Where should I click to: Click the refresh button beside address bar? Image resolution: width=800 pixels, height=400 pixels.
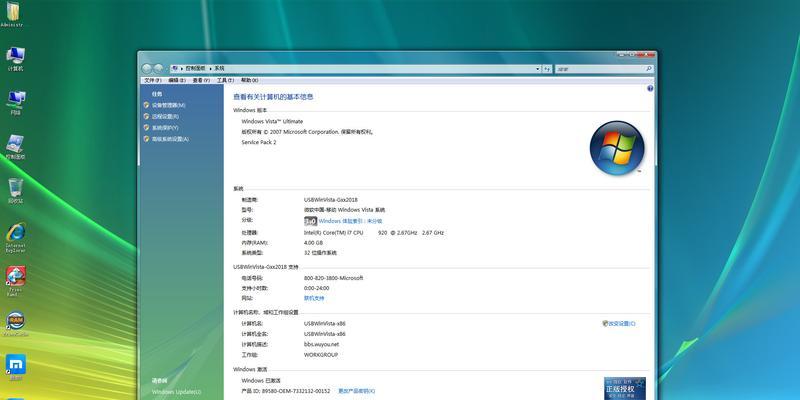(x=547, y=68)
